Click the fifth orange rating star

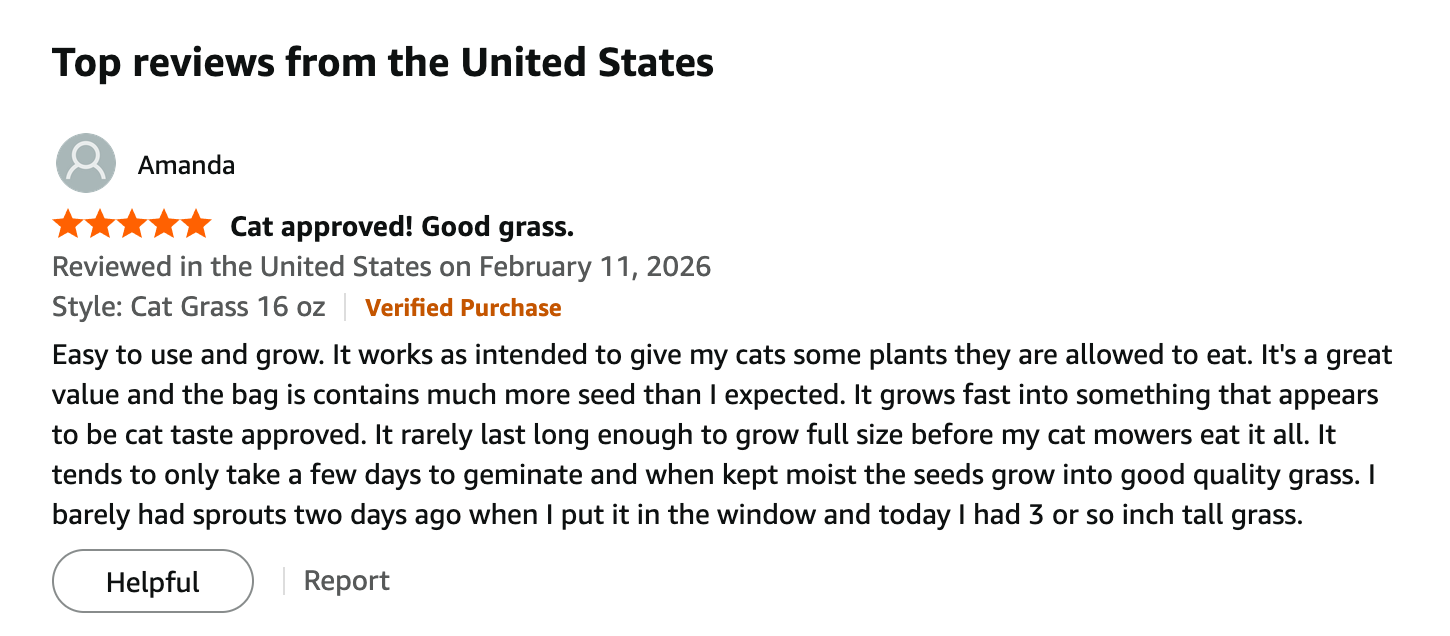point(195,225)
